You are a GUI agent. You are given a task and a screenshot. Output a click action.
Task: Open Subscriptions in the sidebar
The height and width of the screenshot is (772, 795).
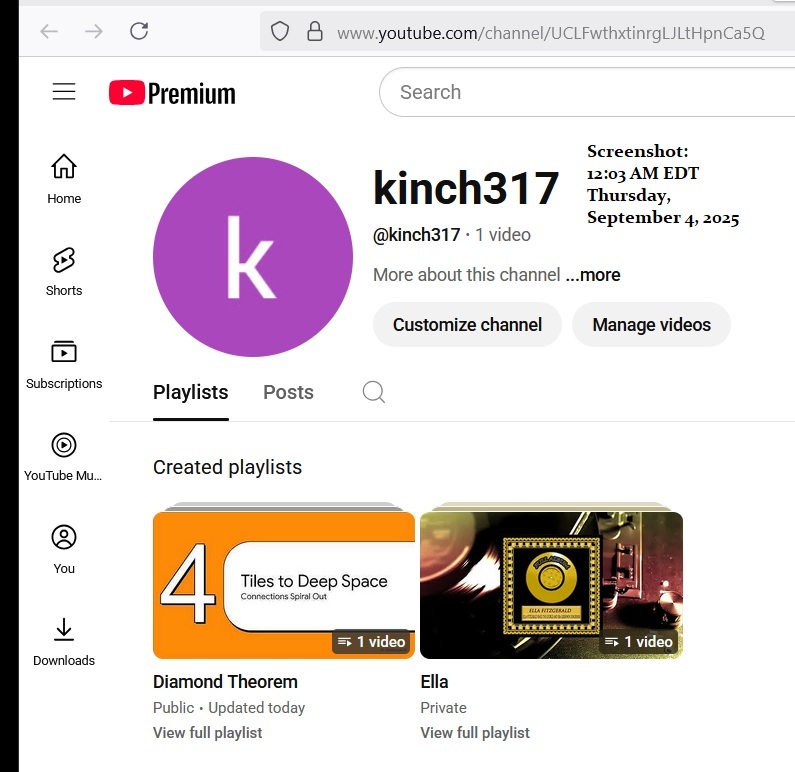coord(64,364)
